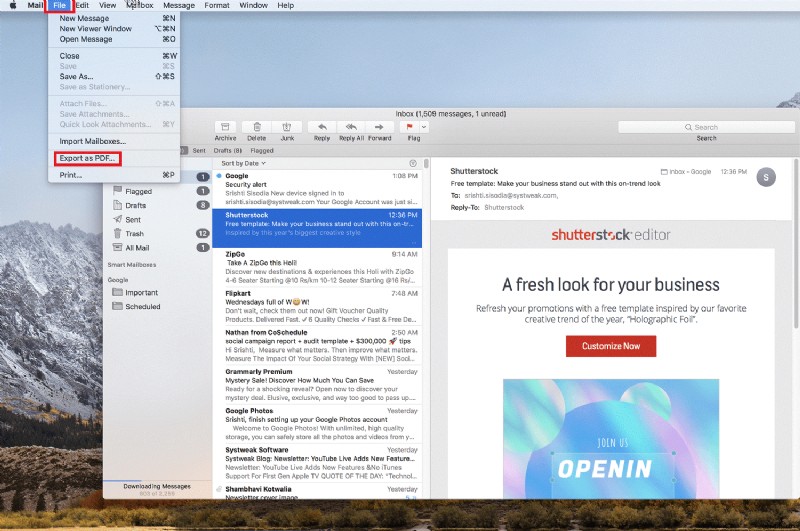Screen dimensions: 800x531
Task: Open the Google Photos email
Action: [317, 424]
